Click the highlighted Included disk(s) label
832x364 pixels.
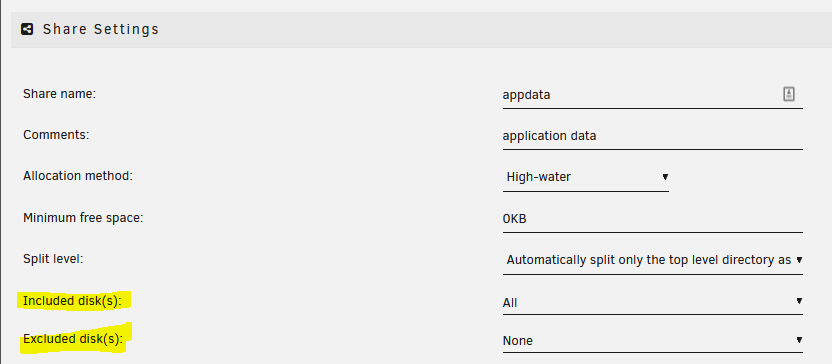pos(73,301)
